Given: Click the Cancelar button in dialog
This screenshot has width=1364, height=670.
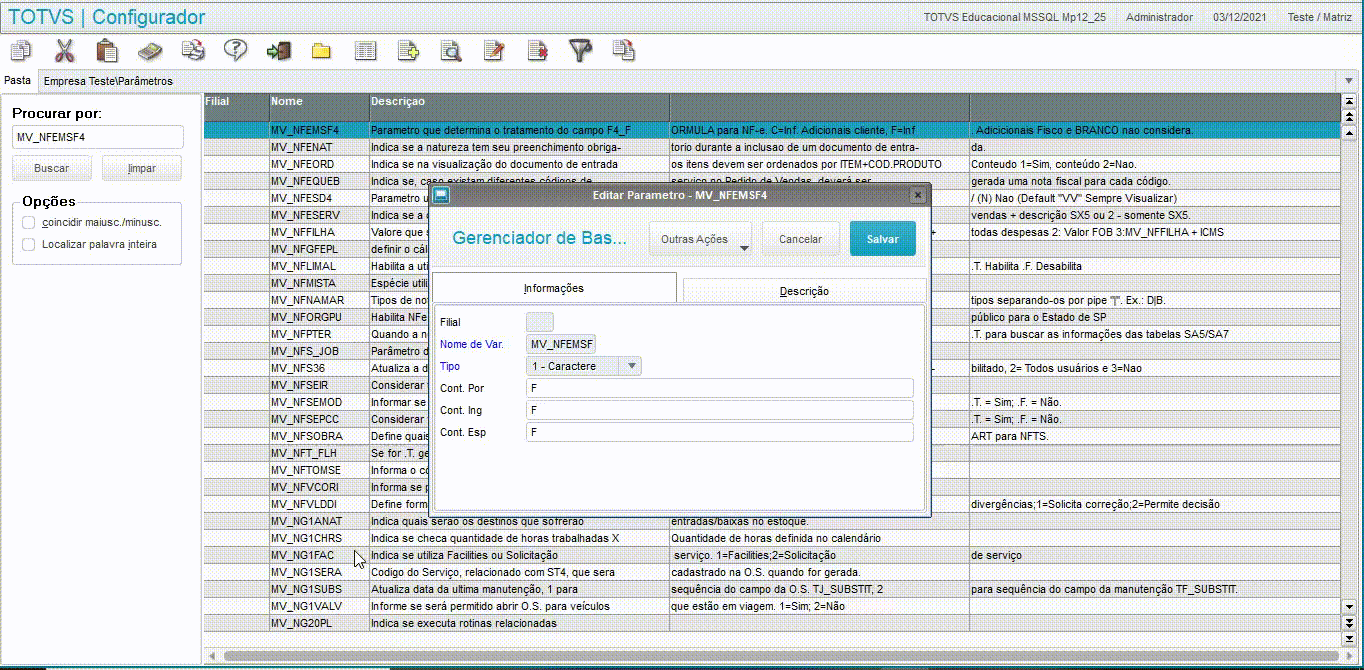Looking at the screenshot, I should point(800,239).
